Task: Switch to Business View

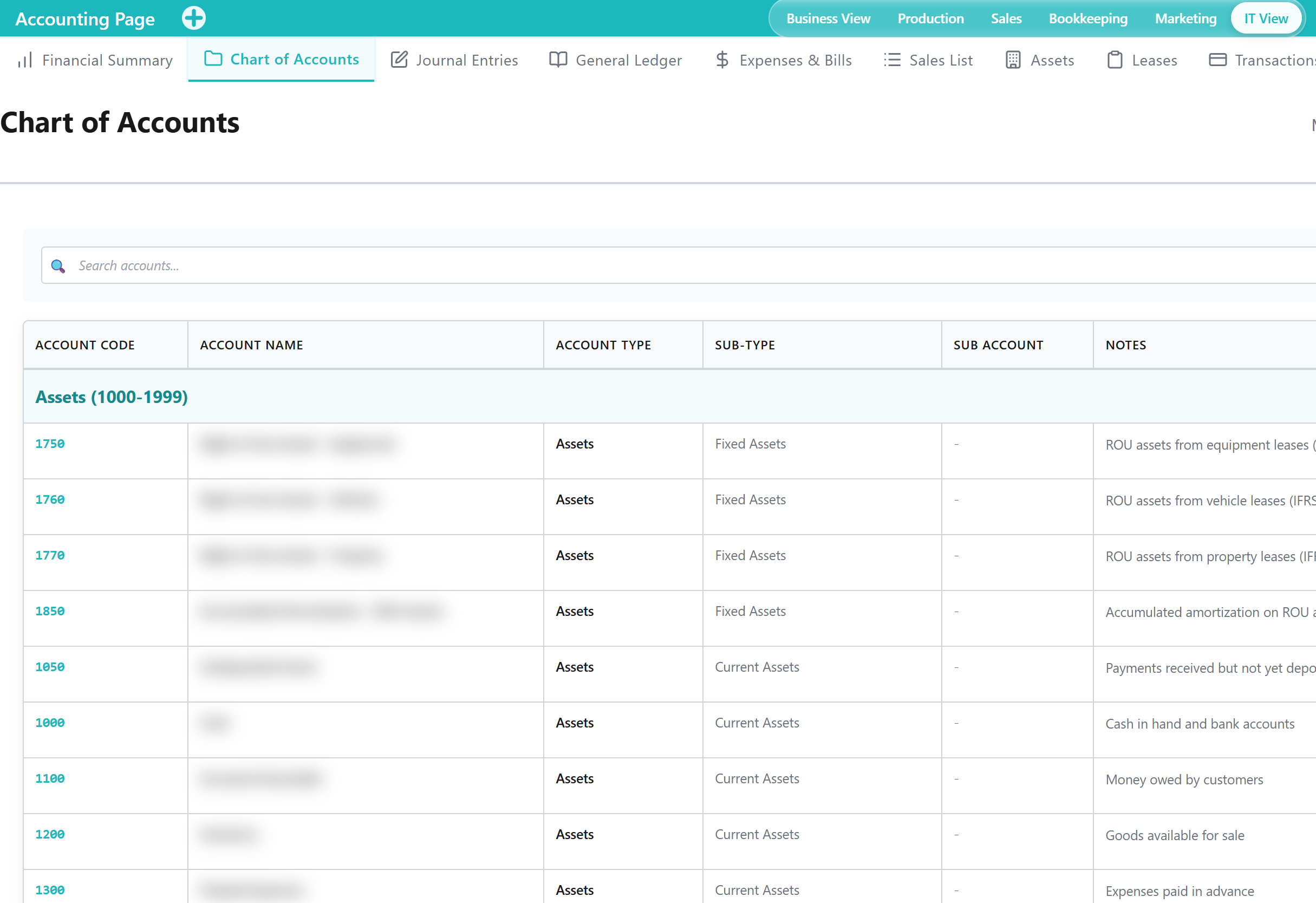Action: [828, 19]
